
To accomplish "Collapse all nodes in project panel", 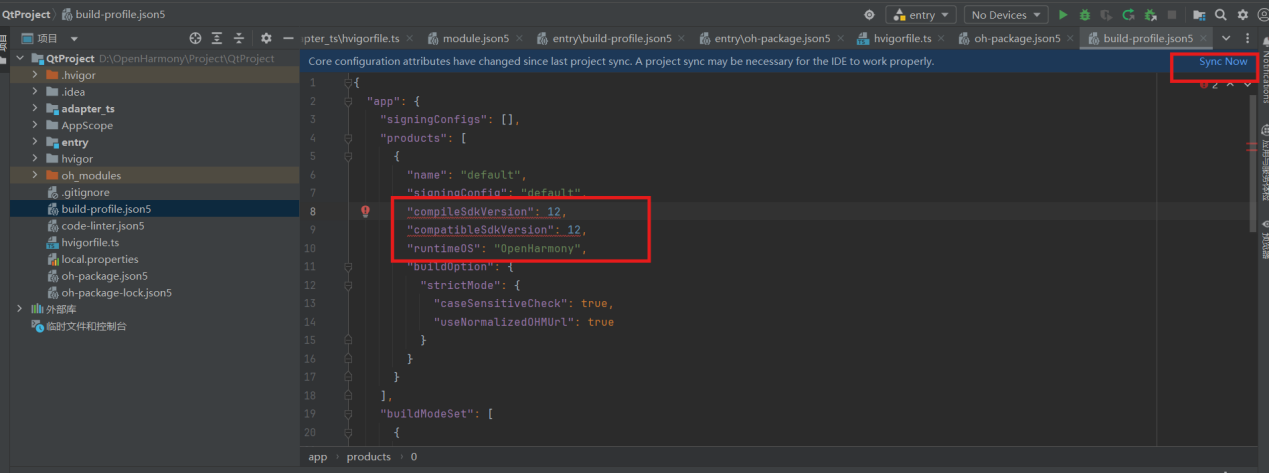I will click(239, 38).
